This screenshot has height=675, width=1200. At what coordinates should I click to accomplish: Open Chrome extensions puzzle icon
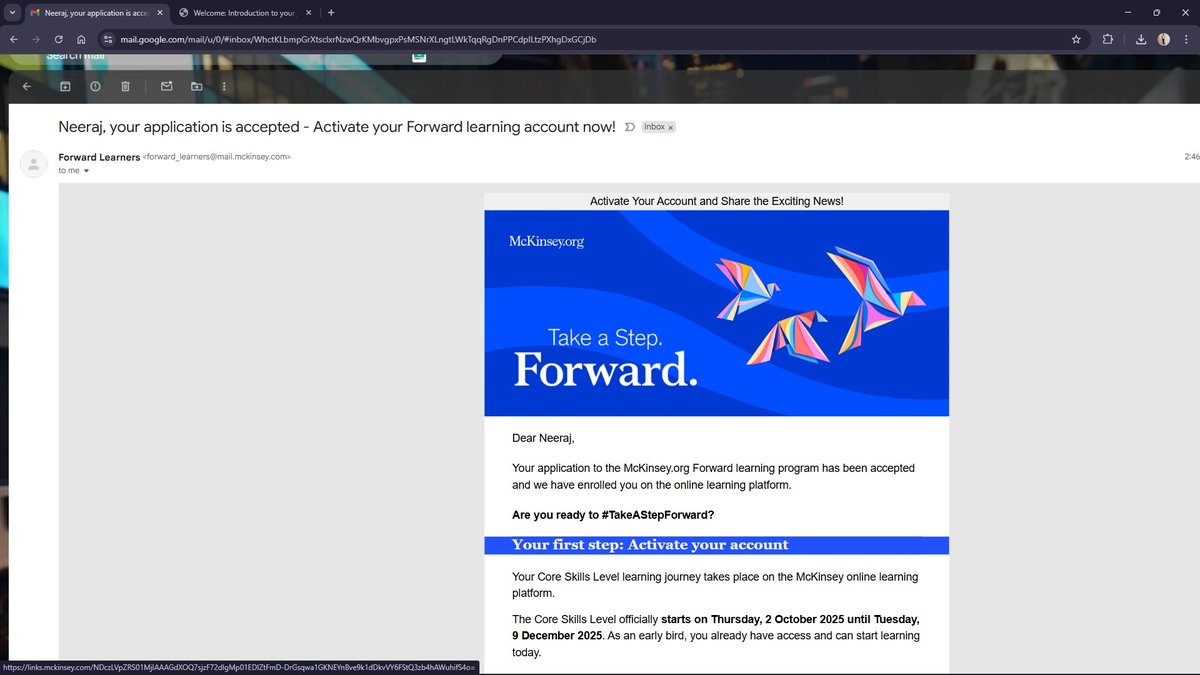(1108, 39)
